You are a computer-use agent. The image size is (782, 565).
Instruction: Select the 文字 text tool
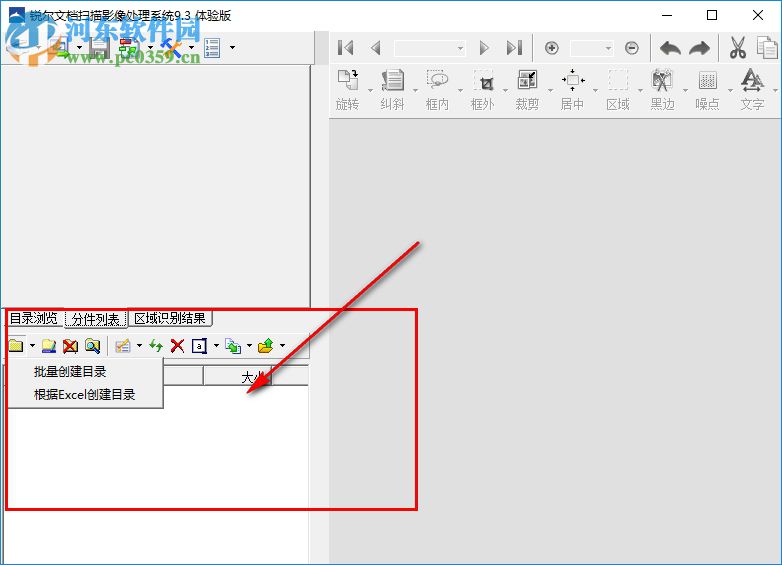(752, 90)
